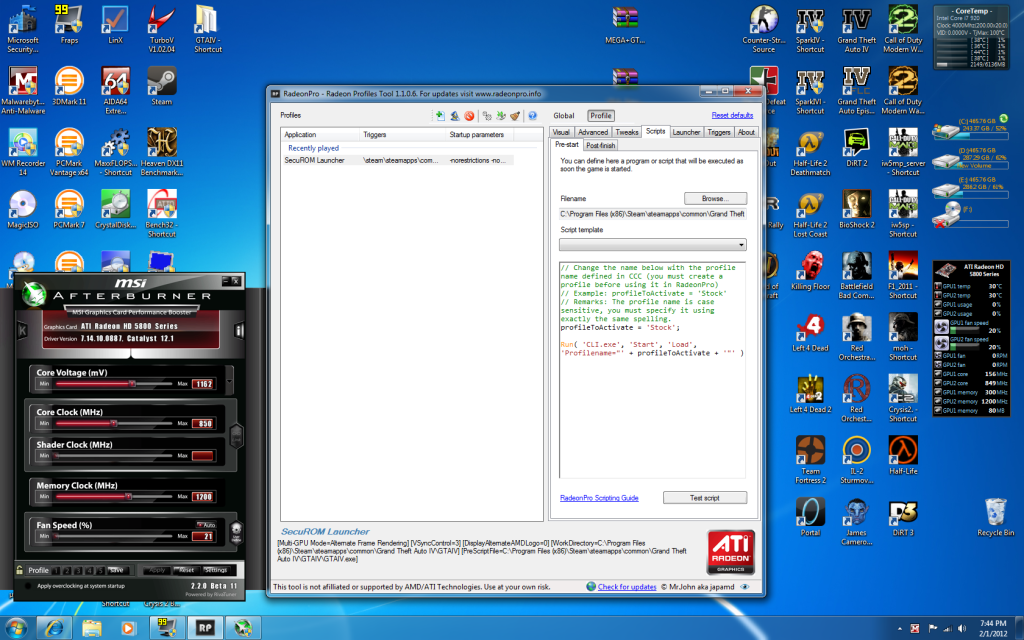Click the Afterburner Reset button
Viewport: 1024px width, 640px height.
click(x=187, y=570)
